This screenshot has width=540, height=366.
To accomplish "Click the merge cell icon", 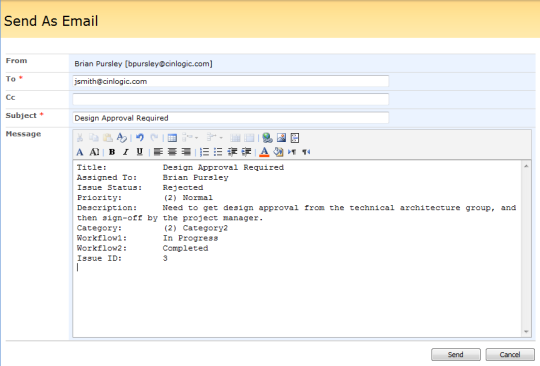I will click(x=249, y=138).
